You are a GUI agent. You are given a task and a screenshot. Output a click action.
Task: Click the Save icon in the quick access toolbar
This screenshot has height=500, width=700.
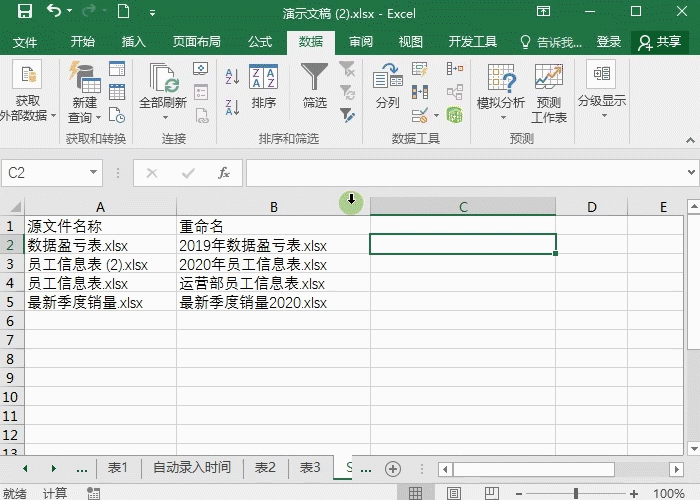(25, 12)
